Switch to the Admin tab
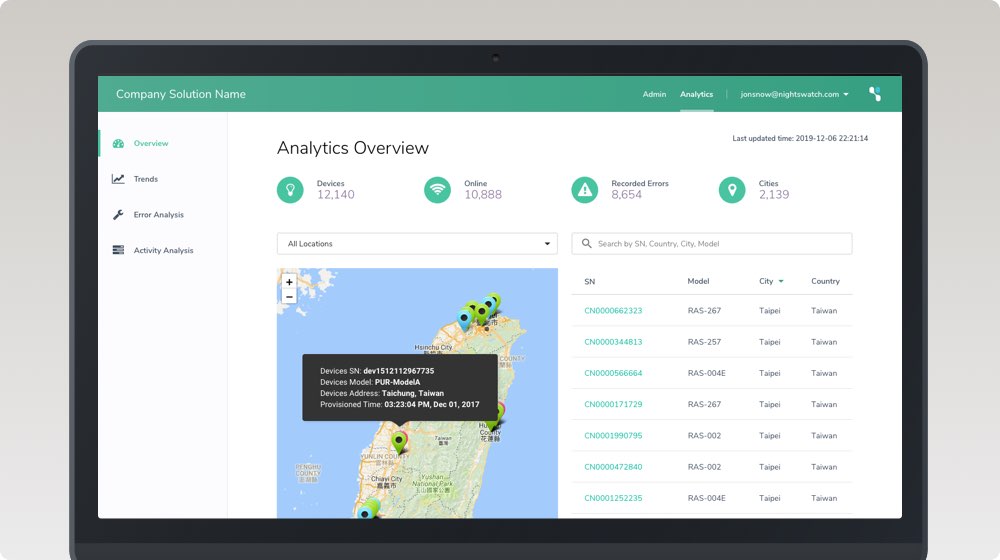 (x=654, y=94)
